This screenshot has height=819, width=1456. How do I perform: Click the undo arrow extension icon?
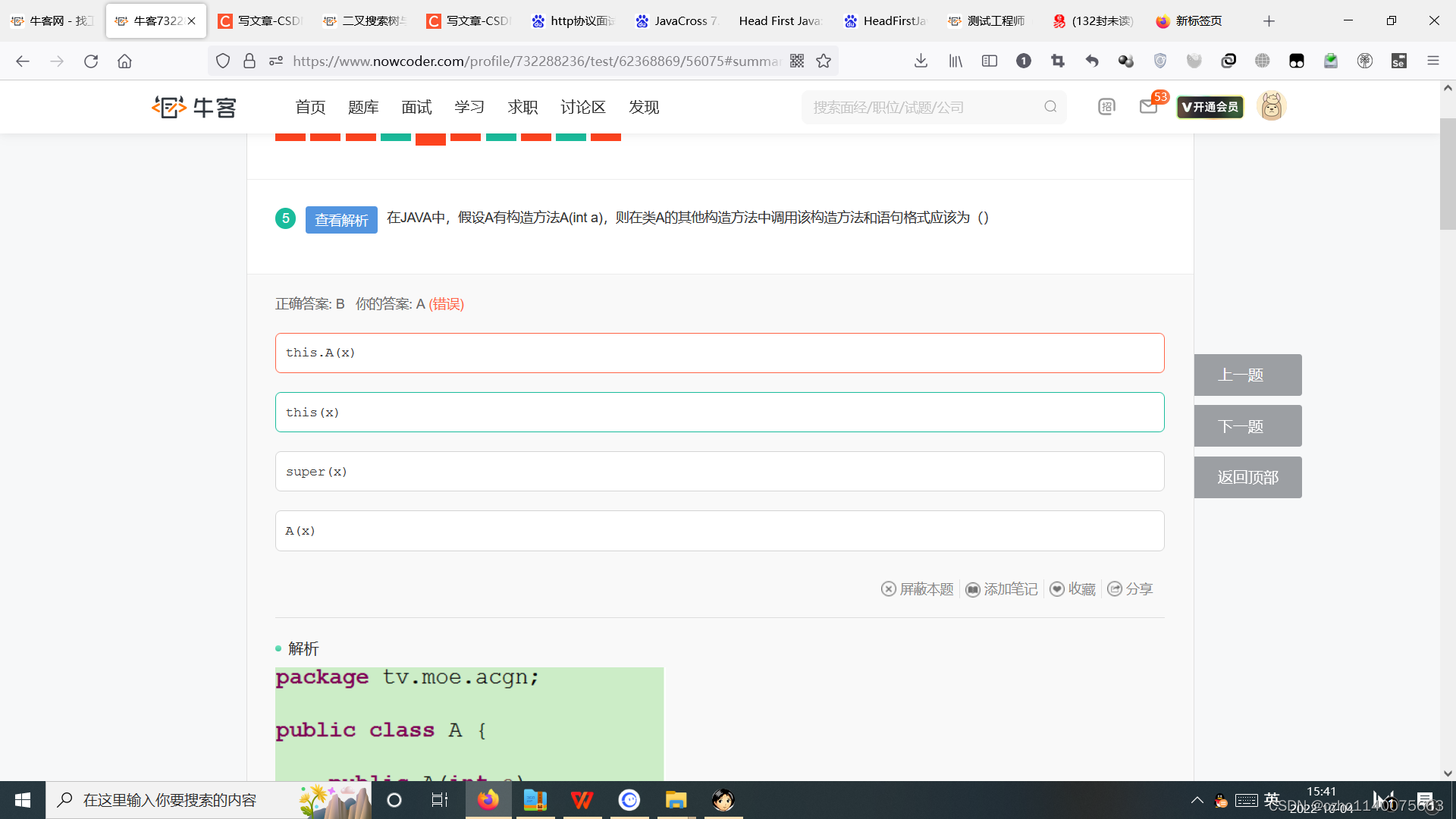click(1092, 61)
